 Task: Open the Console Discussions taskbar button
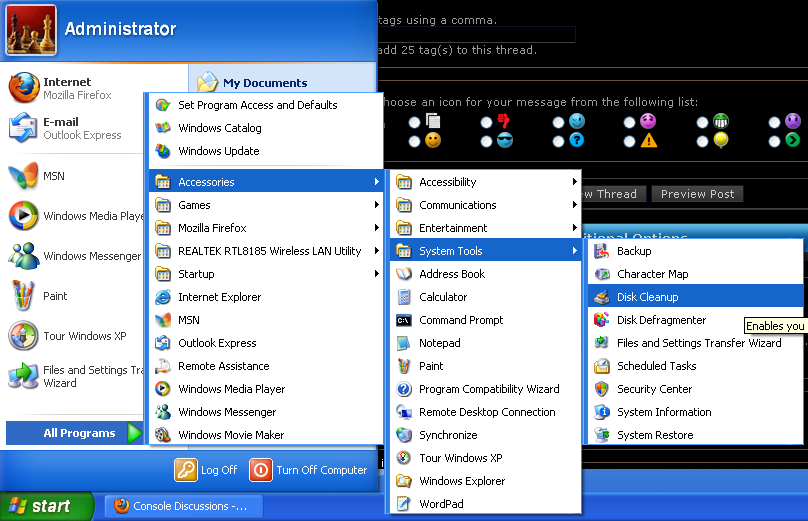(x=184, y=506)
